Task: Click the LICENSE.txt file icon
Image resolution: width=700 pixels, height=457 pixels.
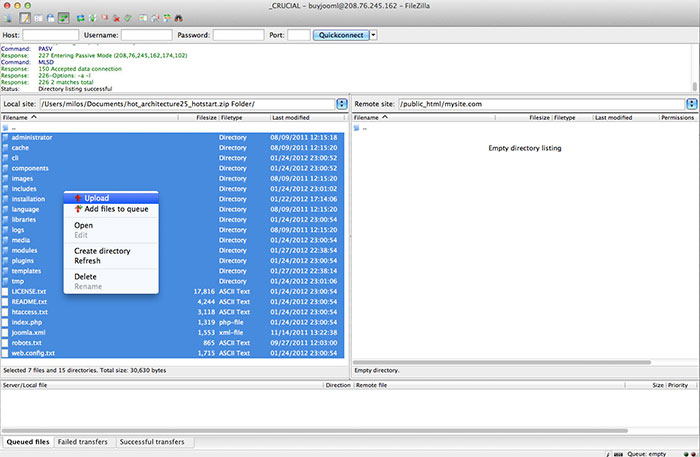Action: (x=5, y=291)
